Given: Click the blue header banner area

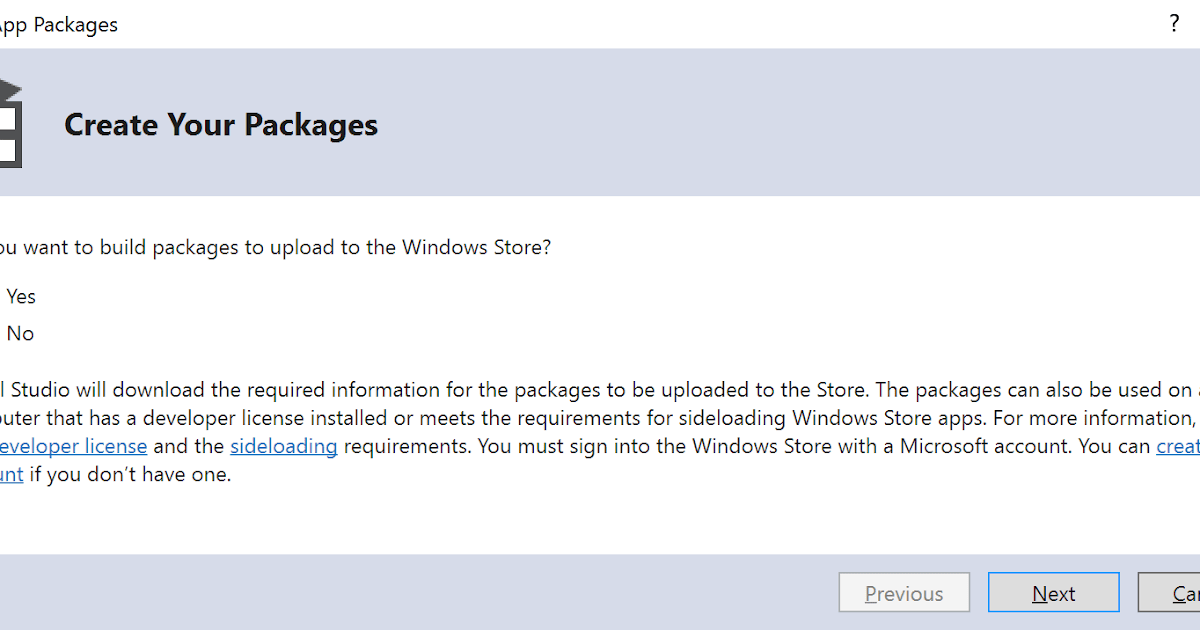Looking at the screenshot, I should coord(700,120).
